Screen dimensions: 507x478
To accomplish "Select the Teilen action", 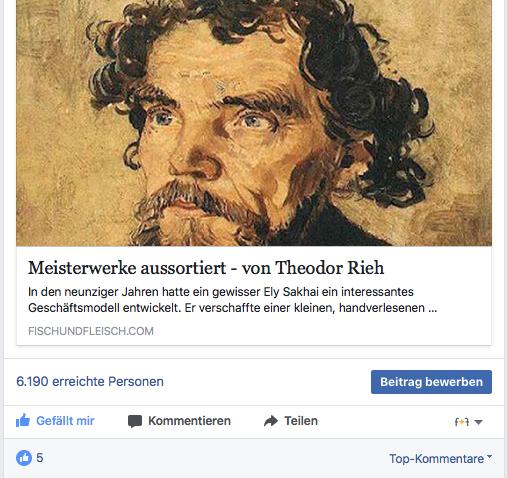I will (301, 421).
